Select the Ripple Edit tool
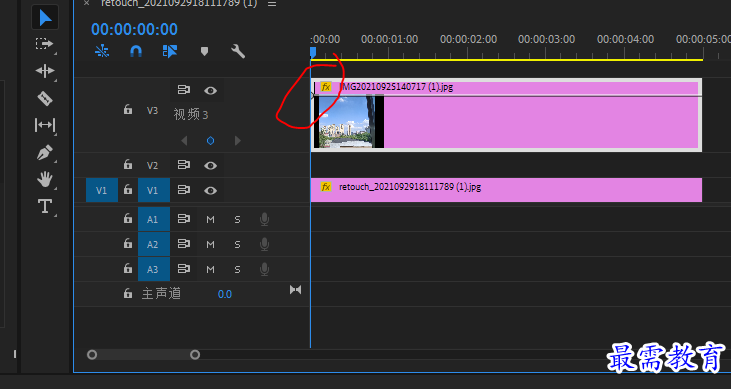 click(45, 71)
